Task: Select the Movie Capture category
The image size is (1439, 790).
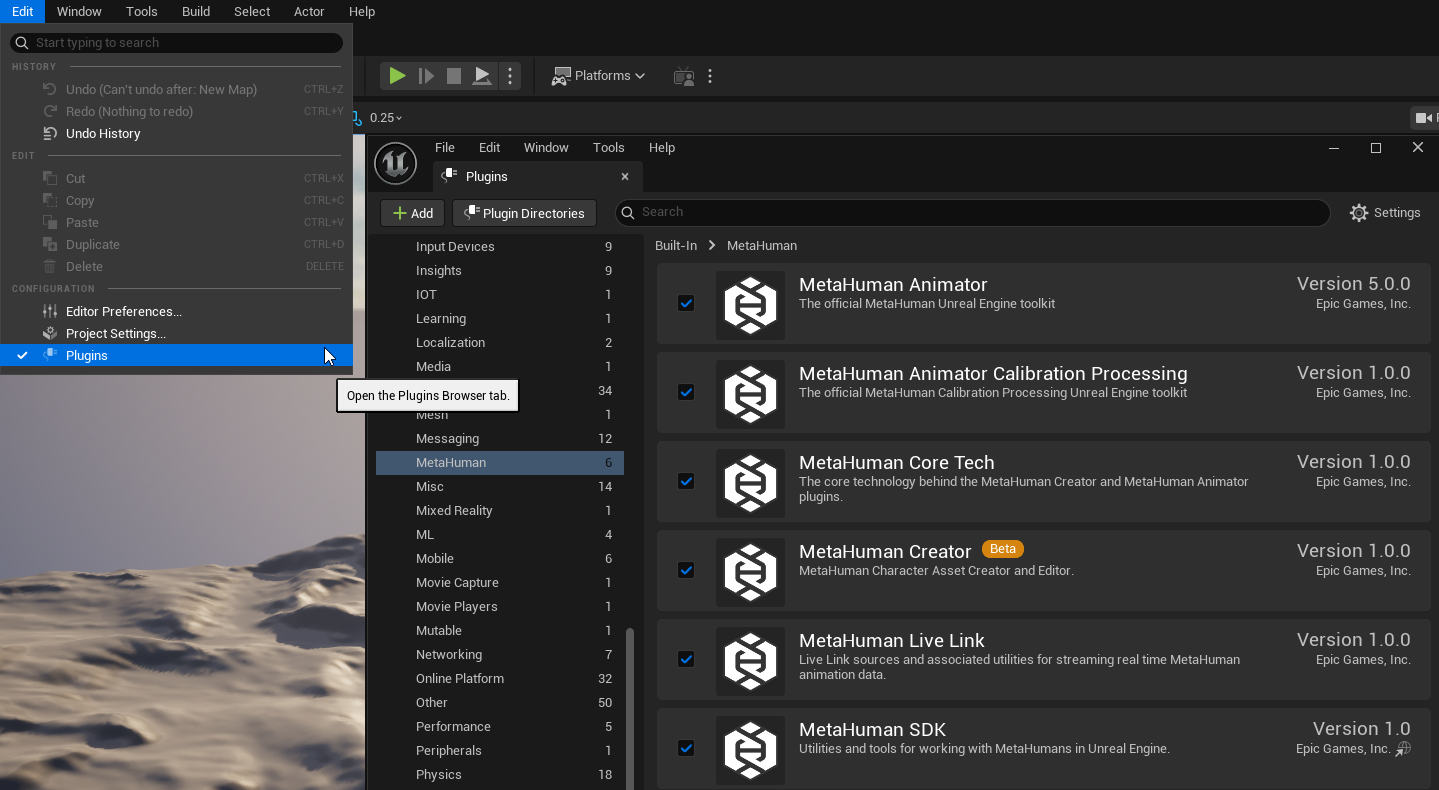Action: [x=500, y=583]
